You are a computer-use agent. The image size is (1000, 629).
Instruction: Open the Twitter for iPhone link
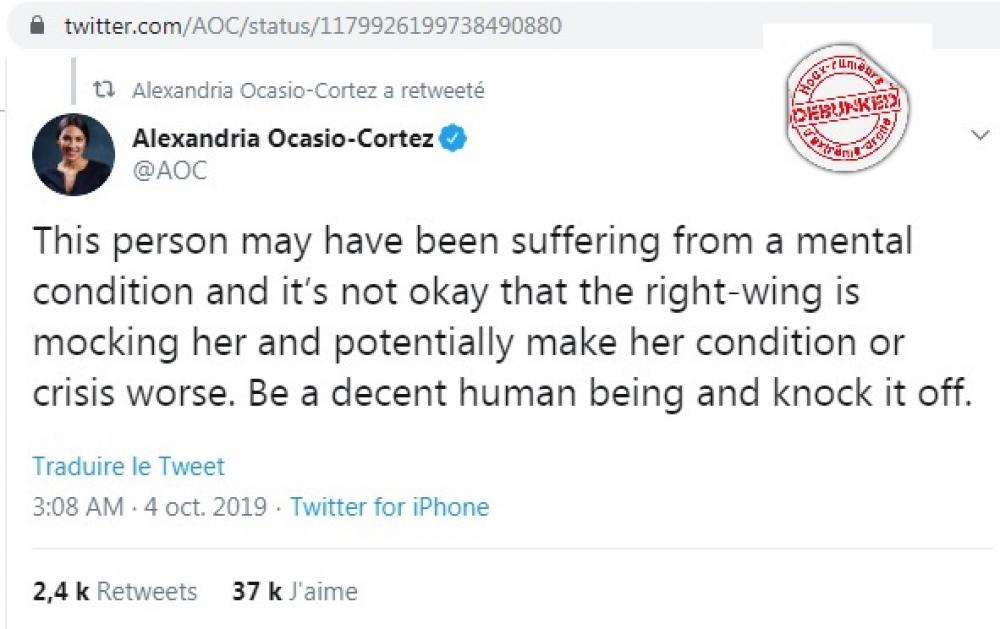[x=390, y=507]
